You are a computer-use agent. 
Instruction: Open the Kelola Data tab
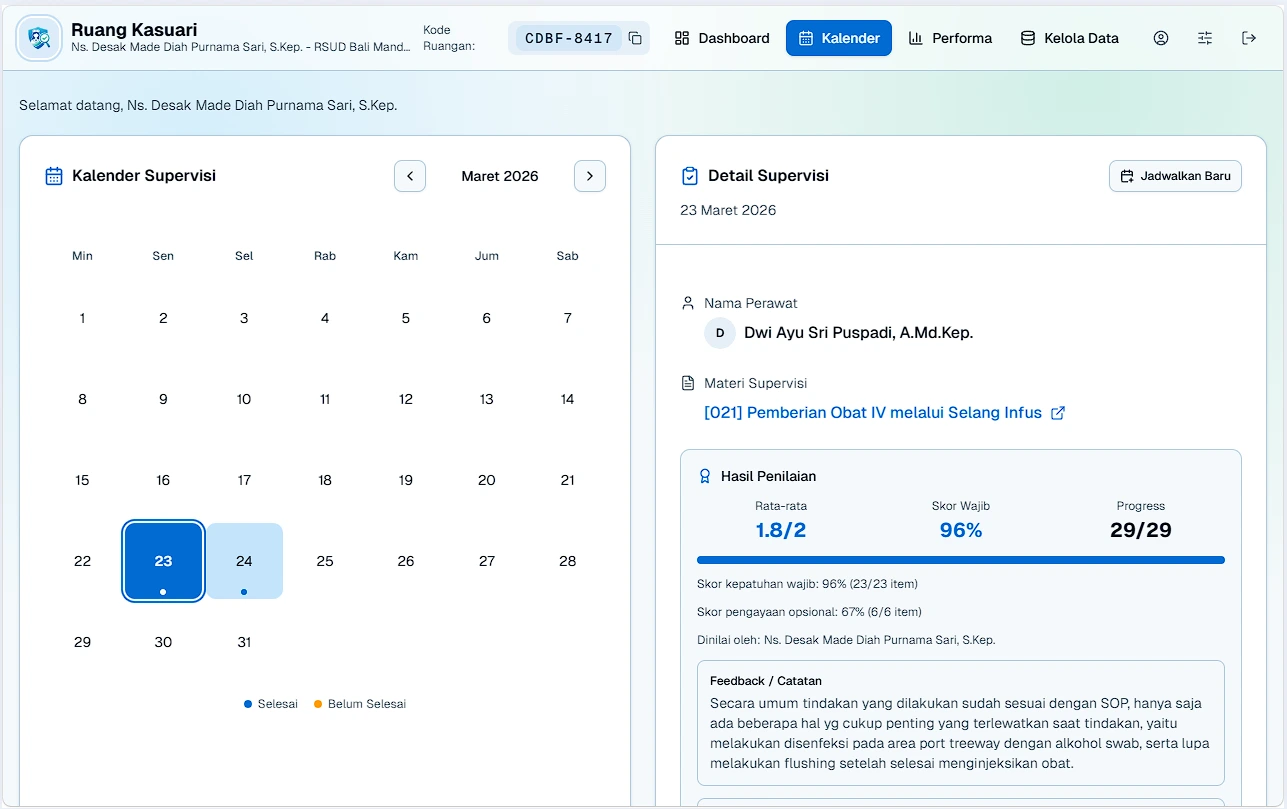click(x=1069, y=38)
